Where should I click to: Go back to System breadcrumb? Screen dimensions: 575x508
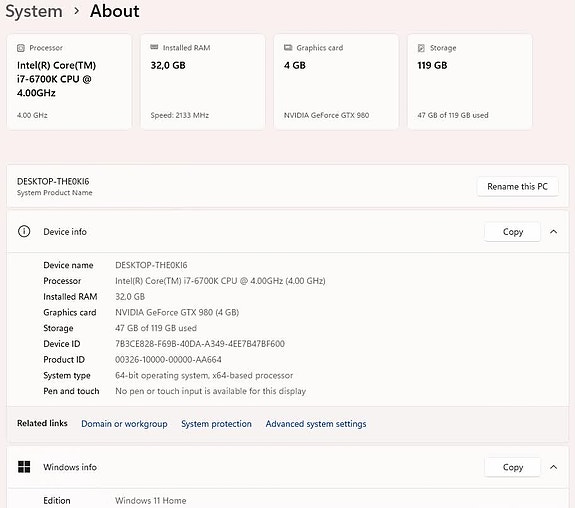pyautogui.click(x=34, y=11)
